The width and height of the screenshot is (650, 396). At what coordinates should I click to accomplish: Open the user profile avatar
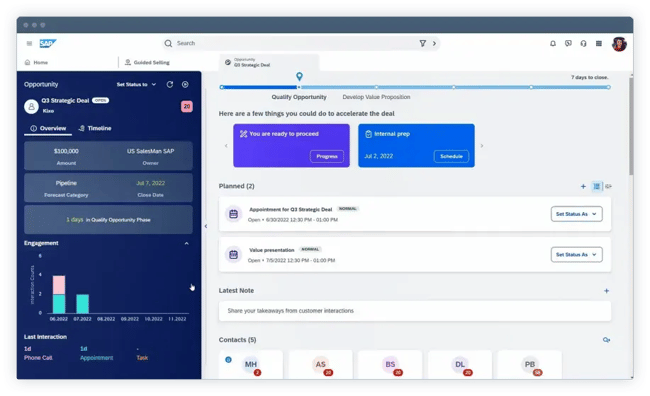(619, 44)
